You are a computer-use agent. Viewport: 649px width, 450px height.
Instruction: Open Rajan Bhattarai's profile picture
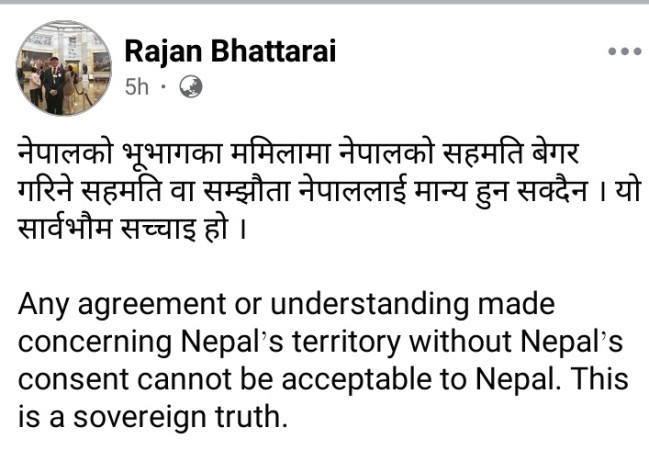point(56,69)
